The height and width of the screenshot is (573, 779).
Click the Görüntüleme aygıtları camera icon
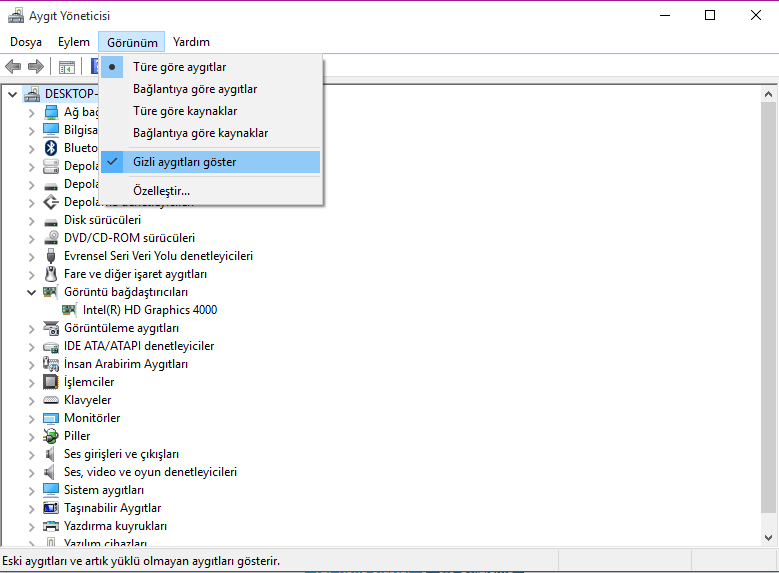point(51,328)
